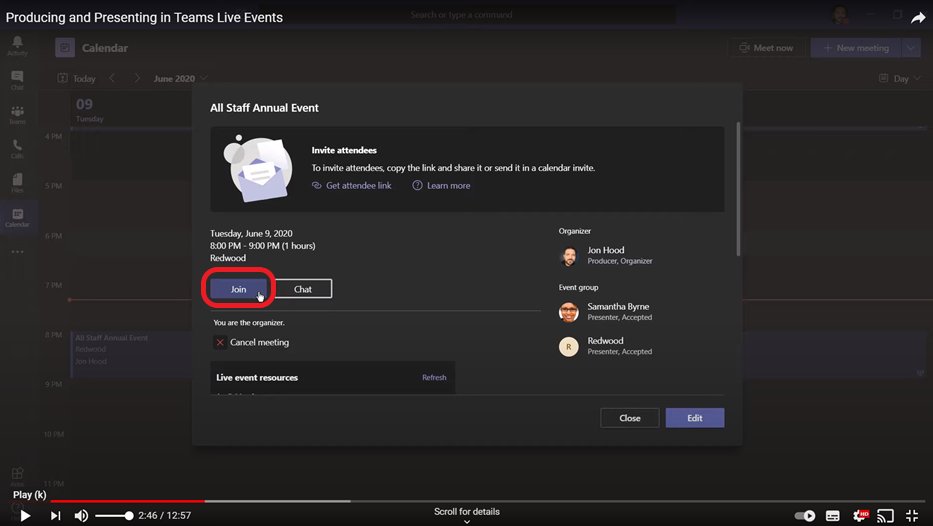Open the Apps icon in Teams sidebar

pyautogui.click(x=17, y=476)
